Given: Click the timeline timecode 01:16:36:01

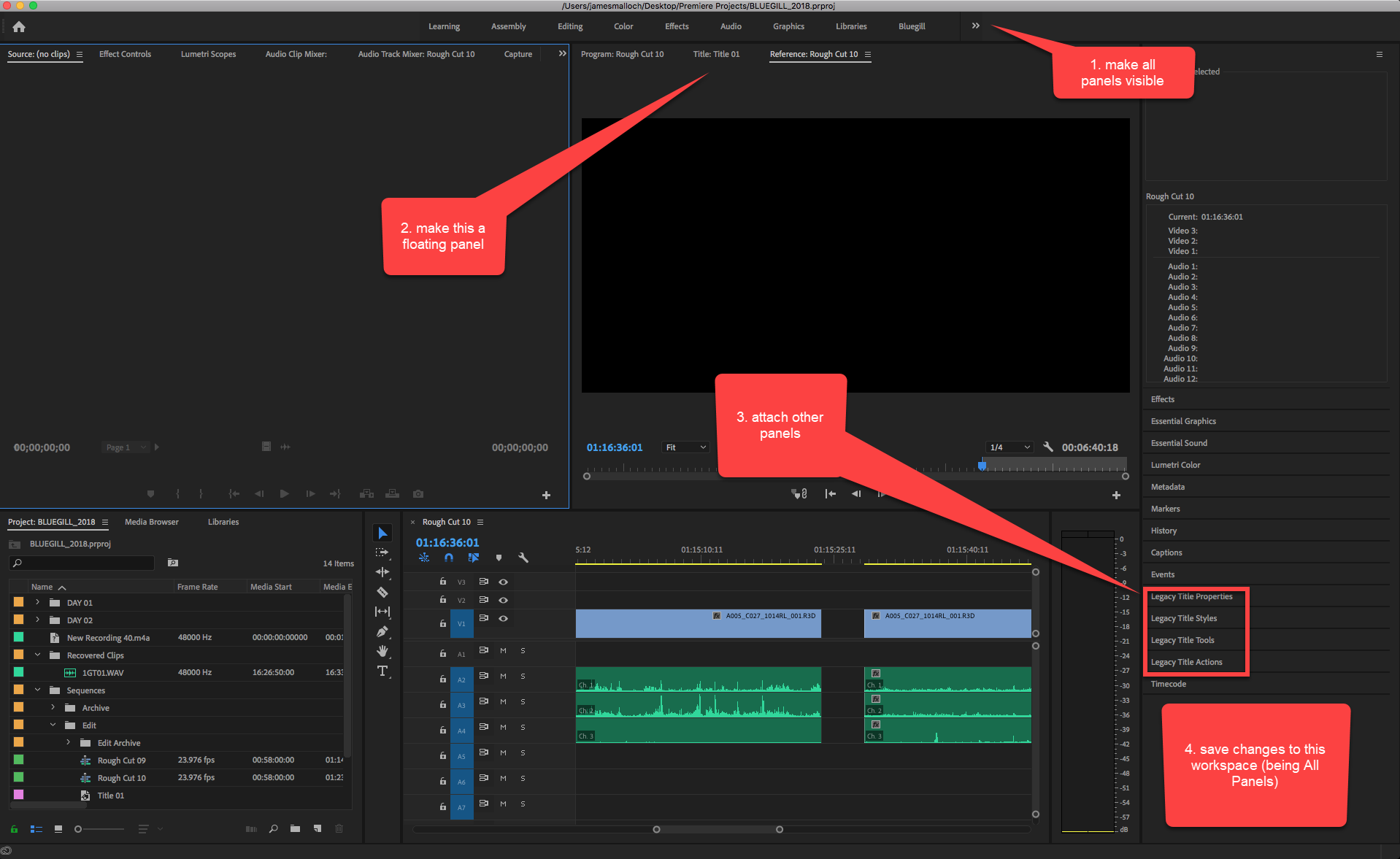Looking at the screenshot, I should coord(447,542).
